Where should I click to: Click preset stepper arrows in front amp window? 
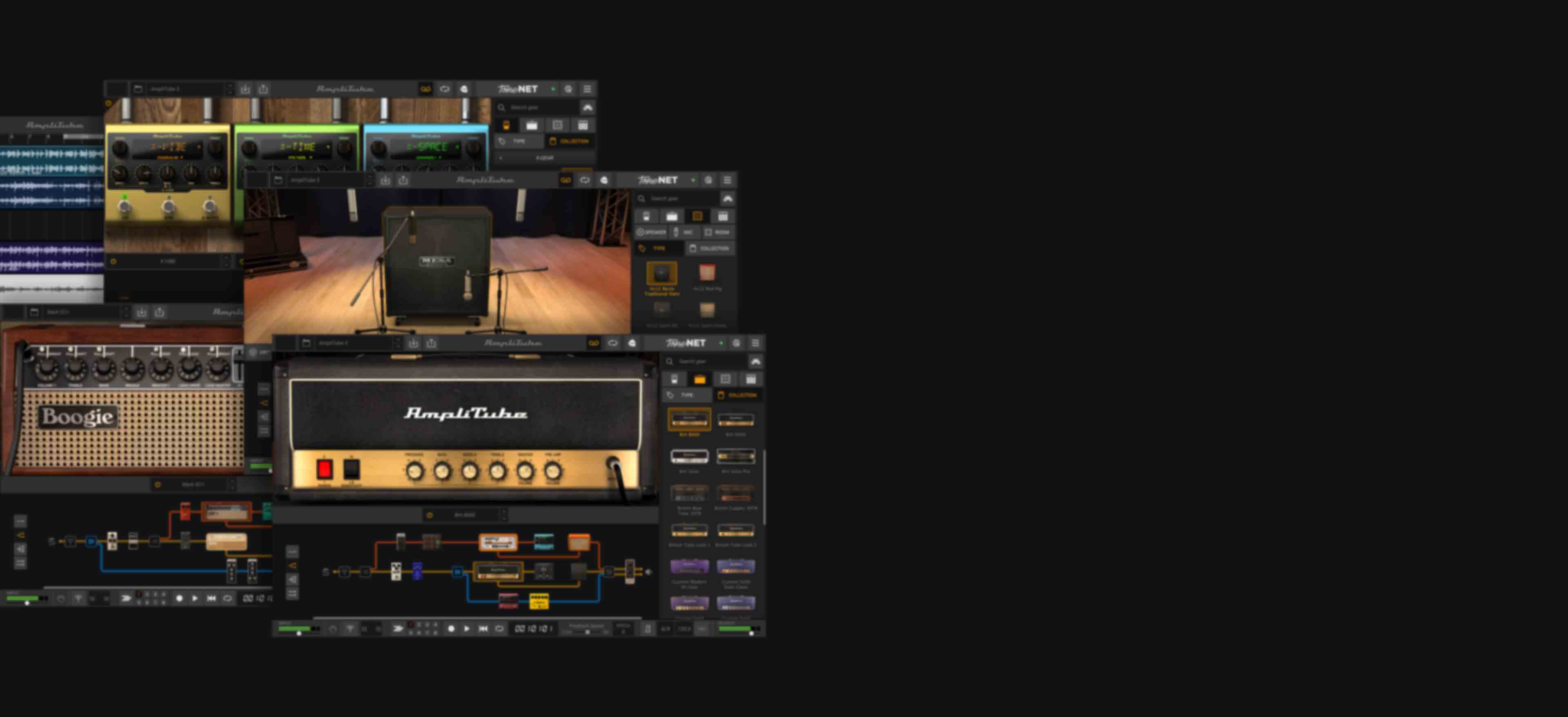click(397, 343)
